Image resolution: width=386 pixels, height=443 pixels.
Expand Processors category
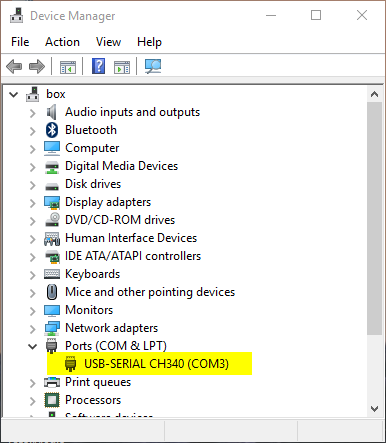[33, 401]
